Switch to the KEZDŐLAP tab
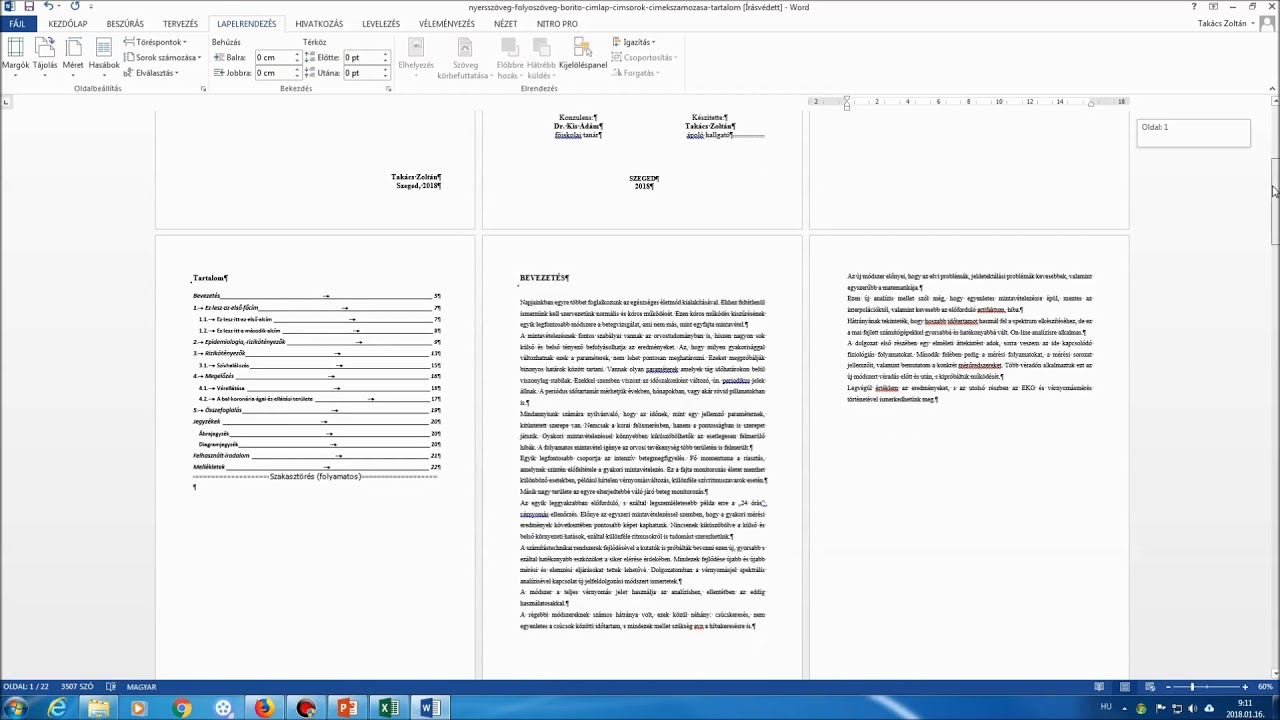1280x720 pixels. (x=68, y=24)
